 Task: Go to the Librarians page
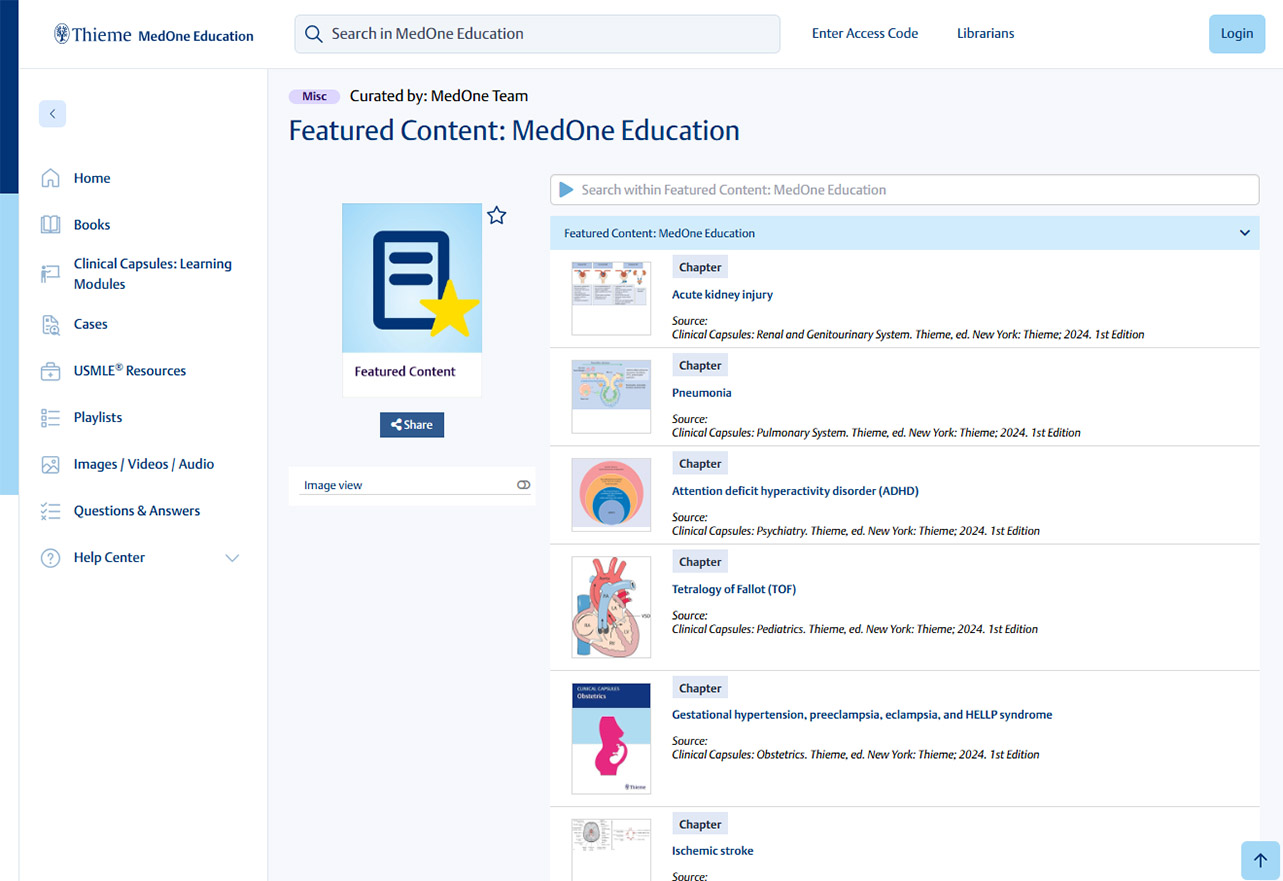[985, 34]
